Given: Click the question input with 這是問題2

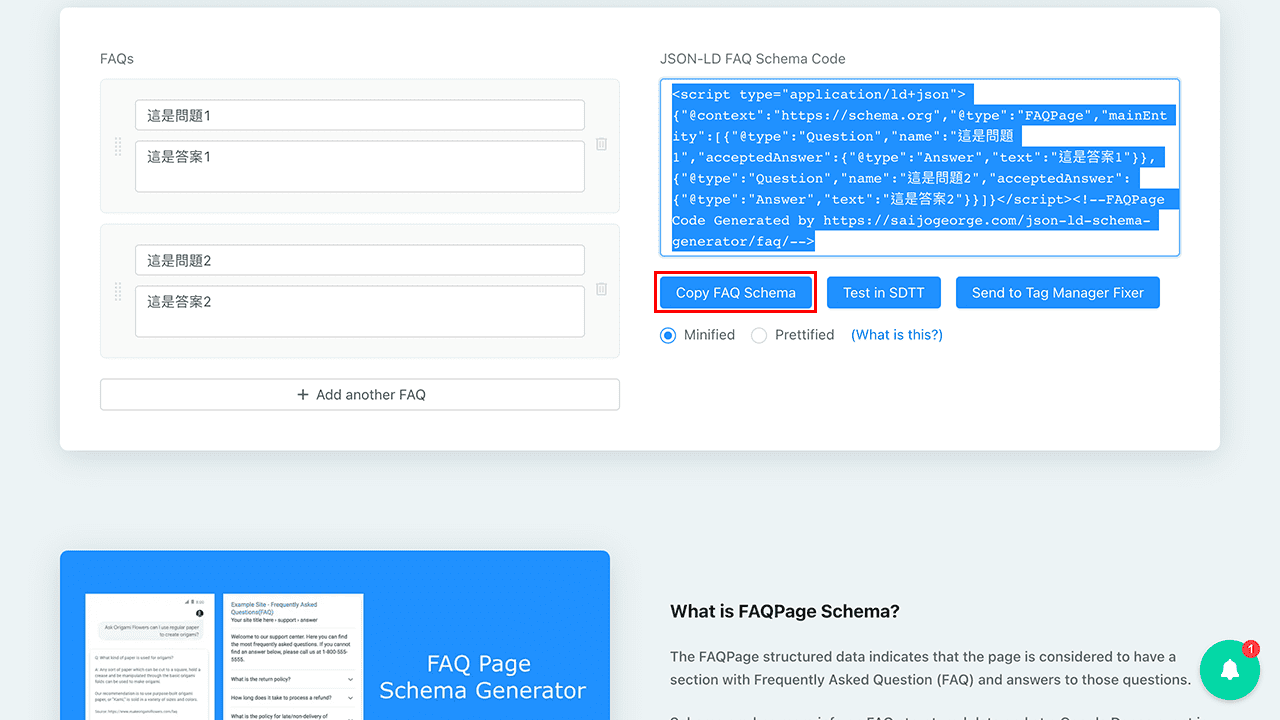Looking at the screenshot, I should click(360, 259).
